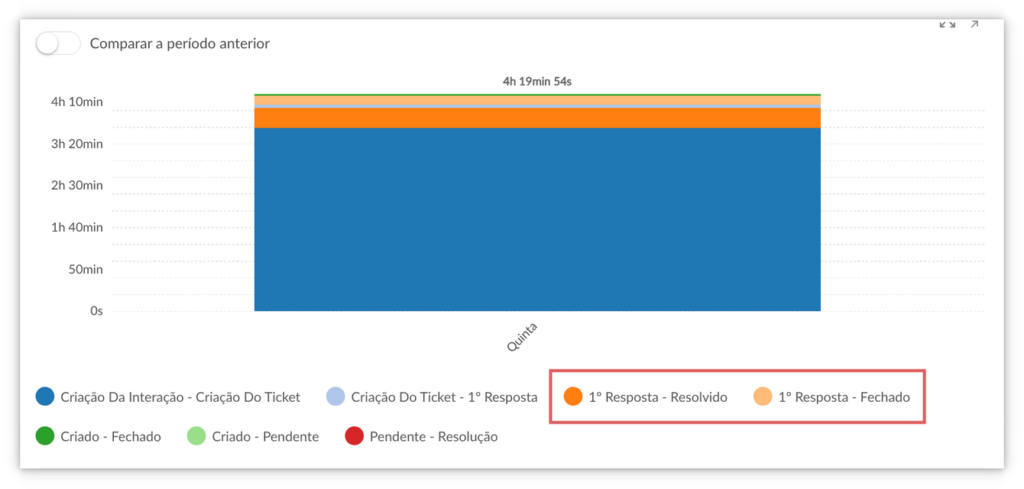Screen dimensions: 1024x489
Task: Open chart via the diagonal arrow icon
Action: coord(975,25)
